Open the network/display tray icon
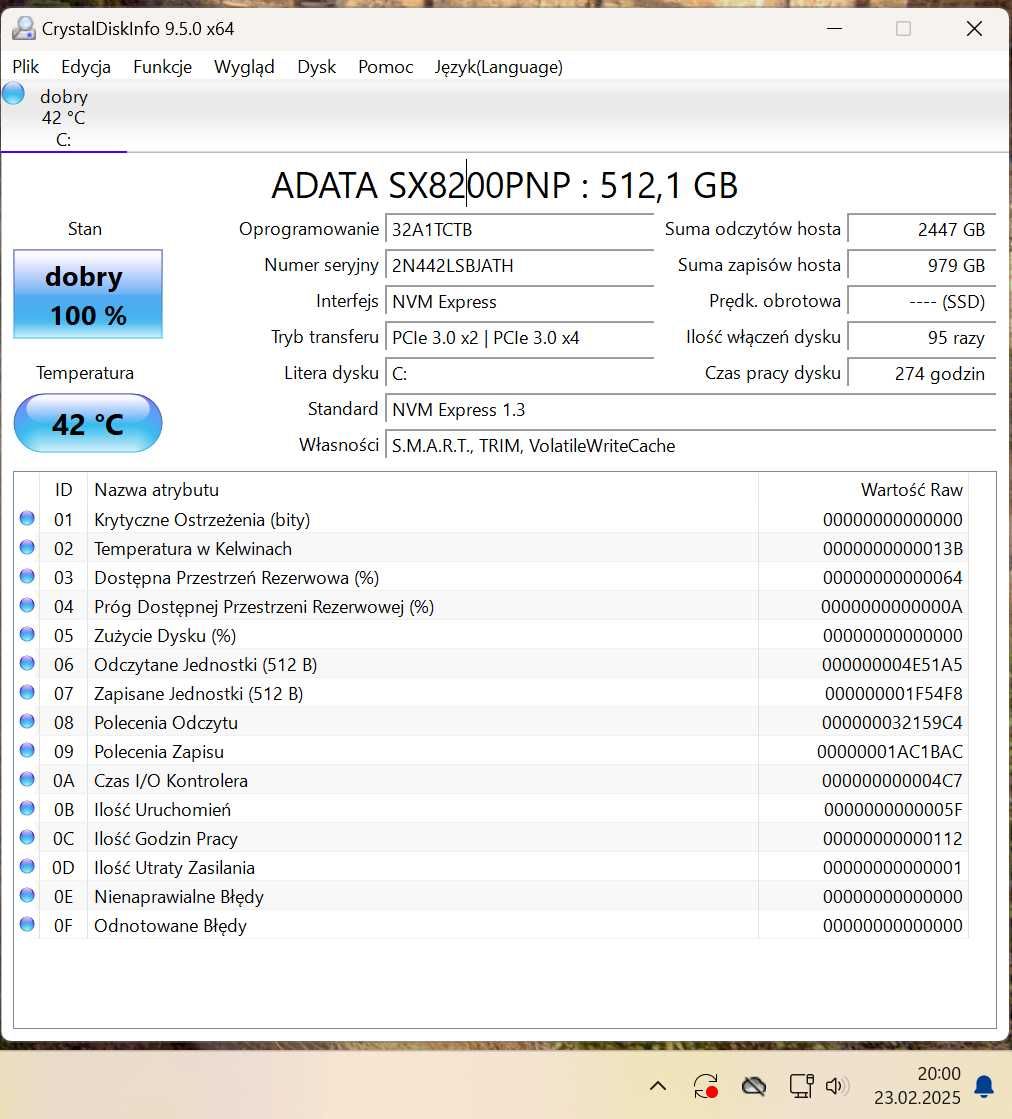Viewport: 1012px width, 1119px height. click(x=801, y=1086)
